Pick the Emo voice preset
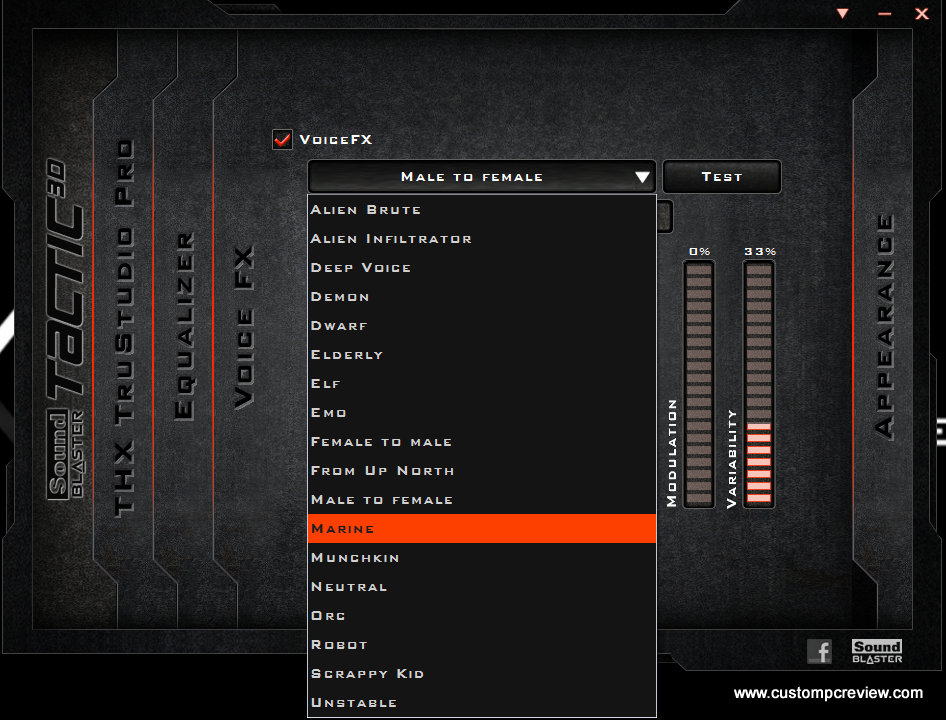This screenshot has width=946, height=720. click(481, 412)
